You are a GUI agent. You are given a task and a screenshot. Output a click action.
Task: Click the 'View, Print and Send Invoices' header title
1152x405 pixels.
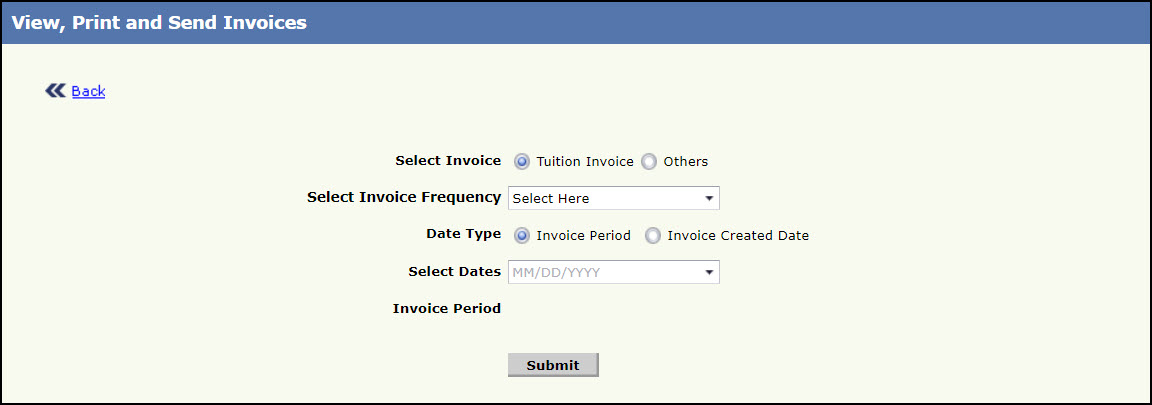159,22
